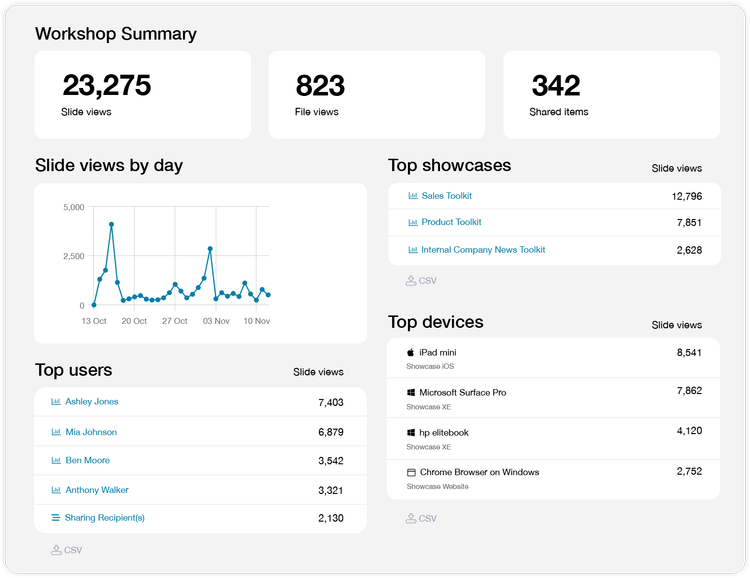The width and height of the screenshot is (750, 578).
Task: Click chart icon beside Product Toolkit
Action: coord(413,222)
